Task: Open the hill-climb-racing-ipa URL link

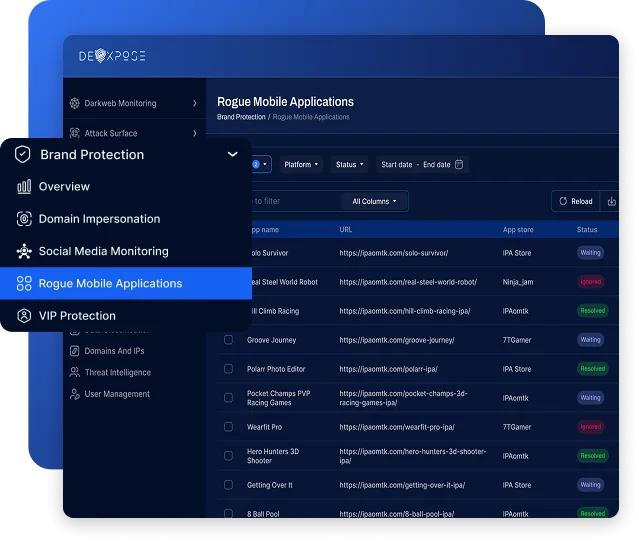Action: [x=405, y=311]
